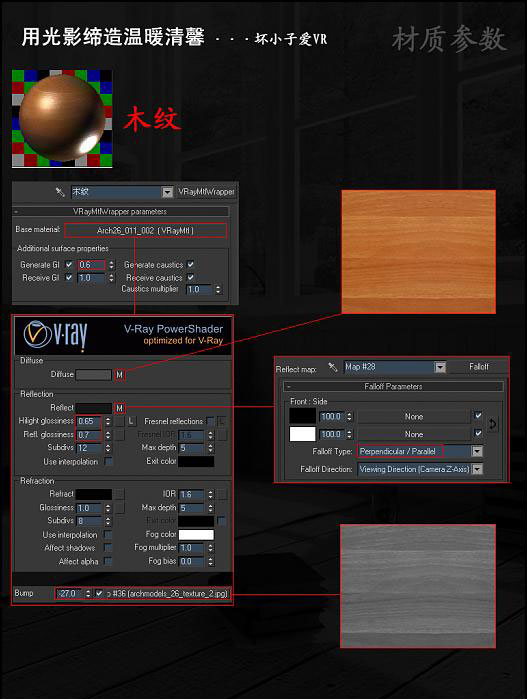Click the Bump amount 27.0 field

pyautogui.click(x=70, y=594)
